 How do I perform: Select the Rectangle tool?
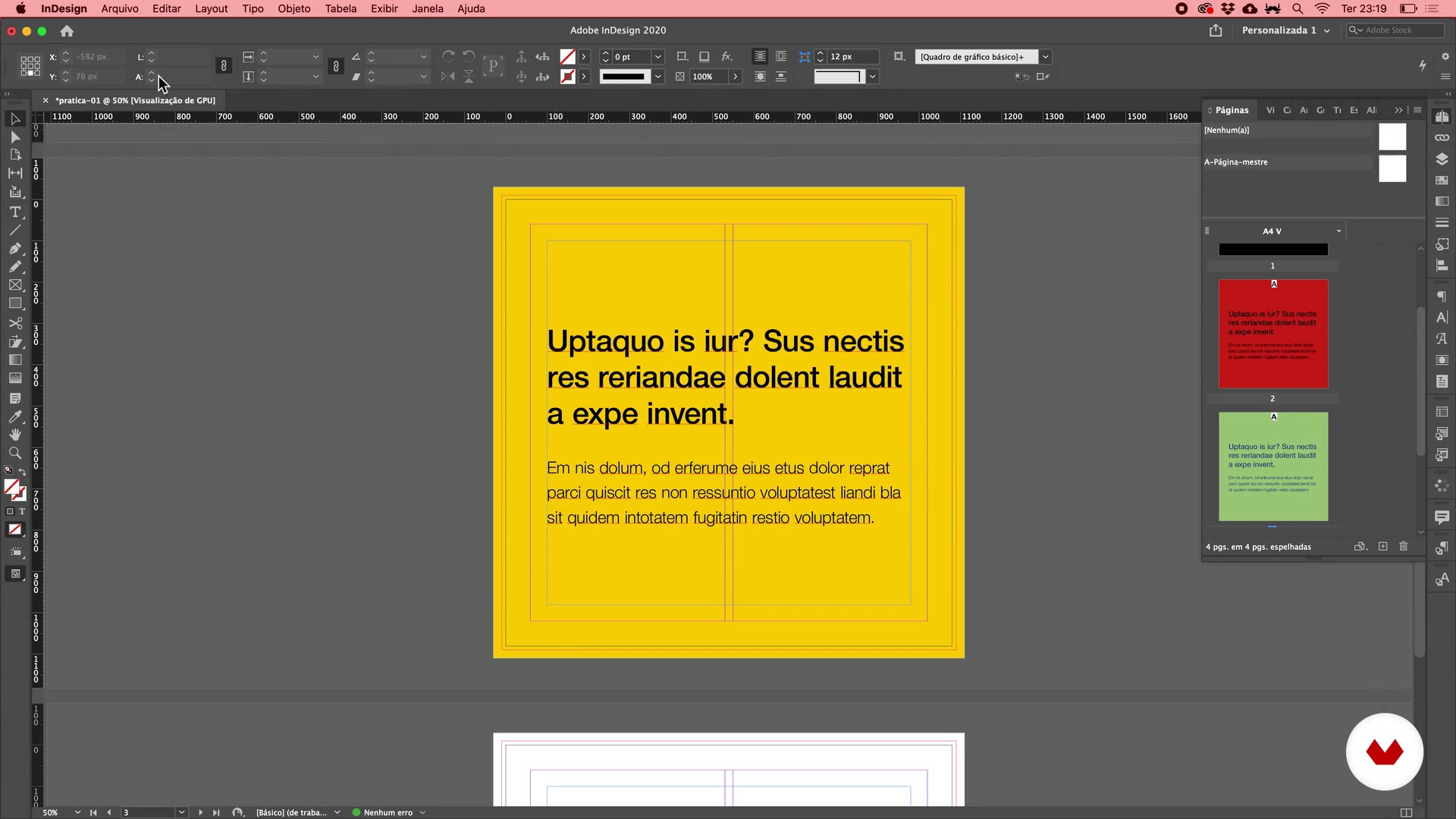pyautogui.click(x=15, y=303)
